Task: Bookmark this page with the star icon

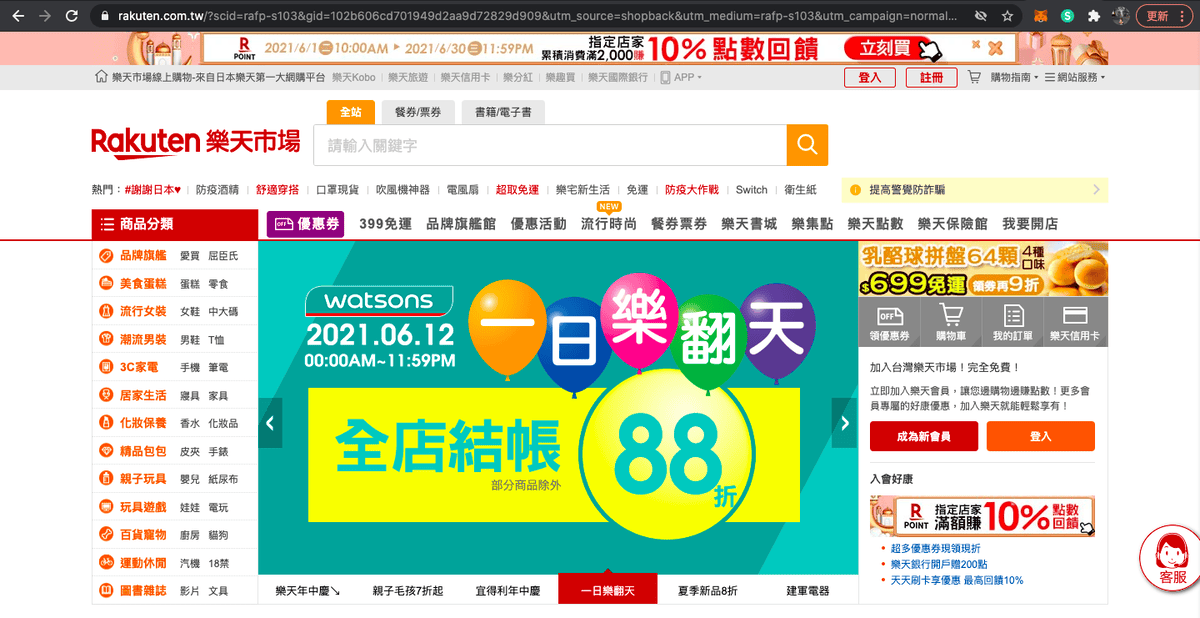Action: click(x=1007, y=16)
